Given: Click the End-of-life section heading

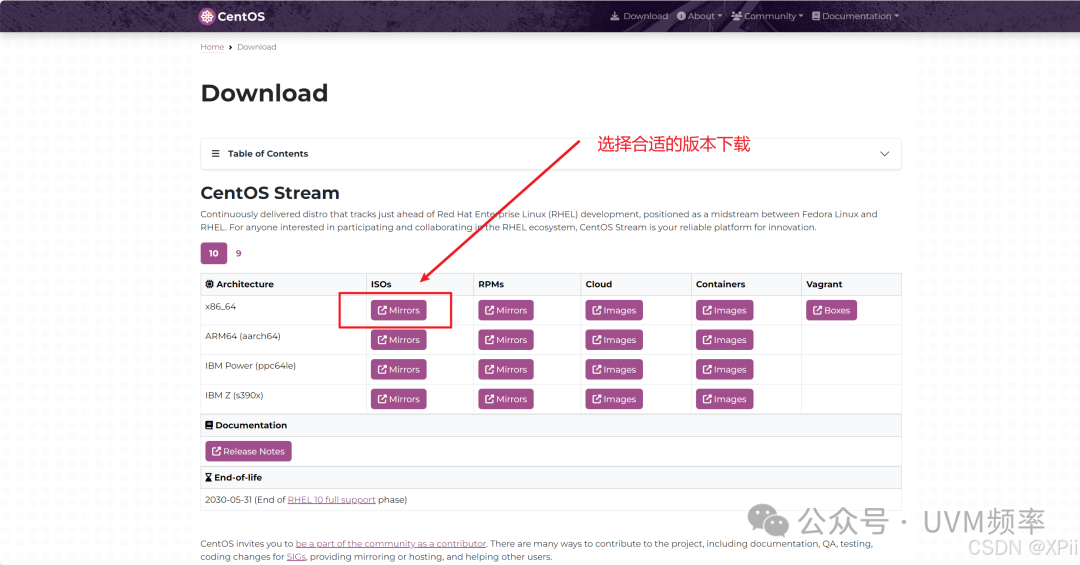Looking at the screenshot, I should (x=233, y=477).
